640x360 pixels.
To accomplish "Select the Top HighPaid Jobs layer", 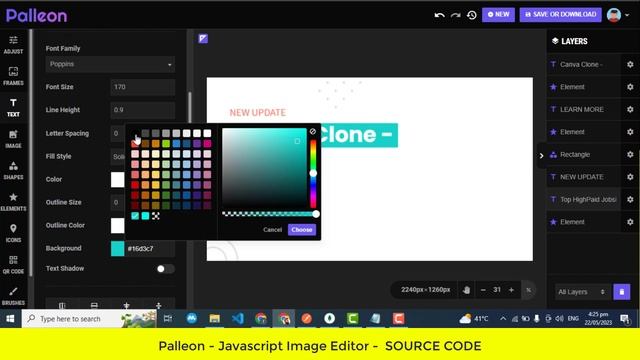I will click(x=584, y=200).
